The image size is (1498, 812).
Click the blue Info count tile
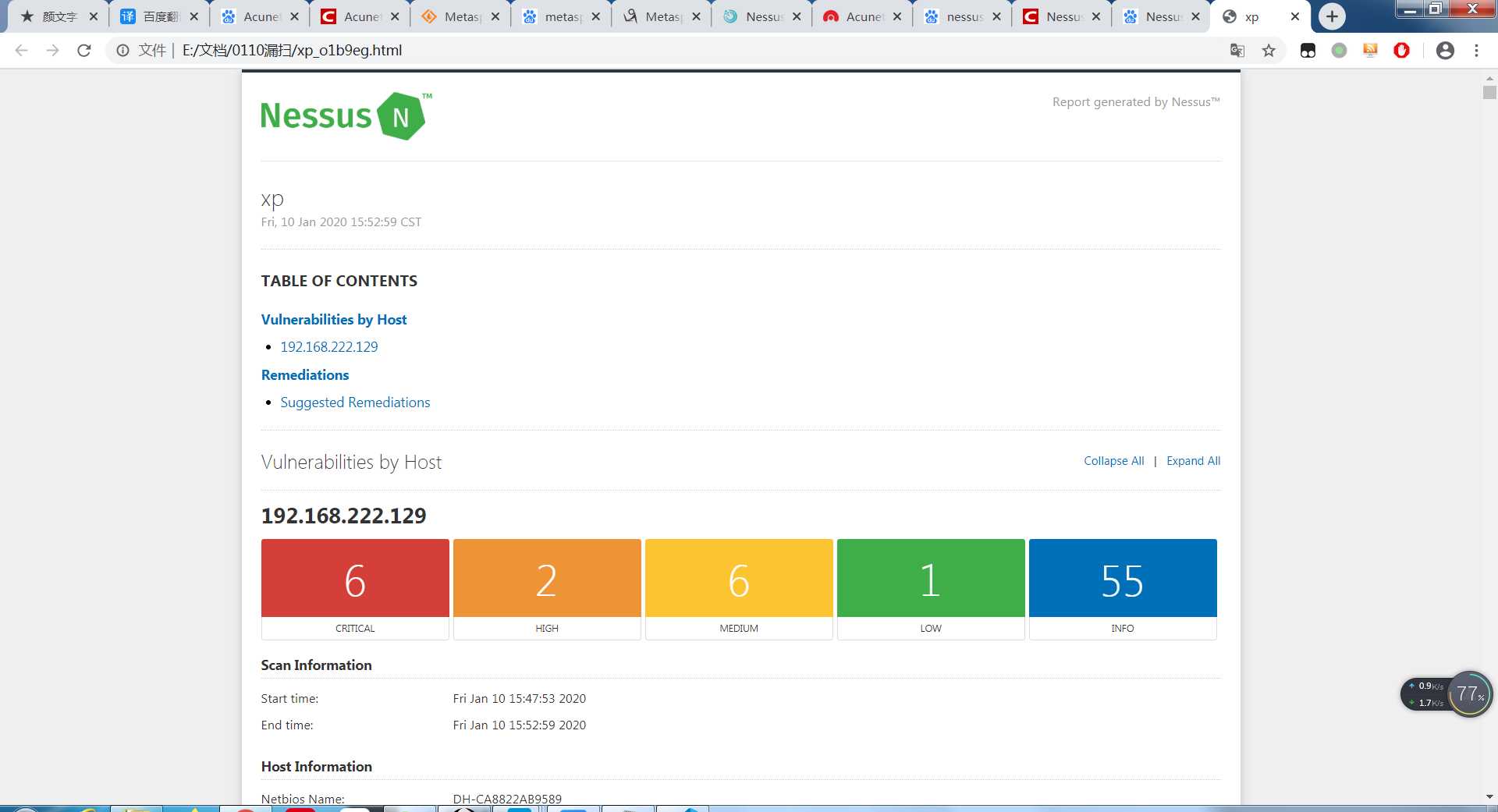click(1123, 589)
